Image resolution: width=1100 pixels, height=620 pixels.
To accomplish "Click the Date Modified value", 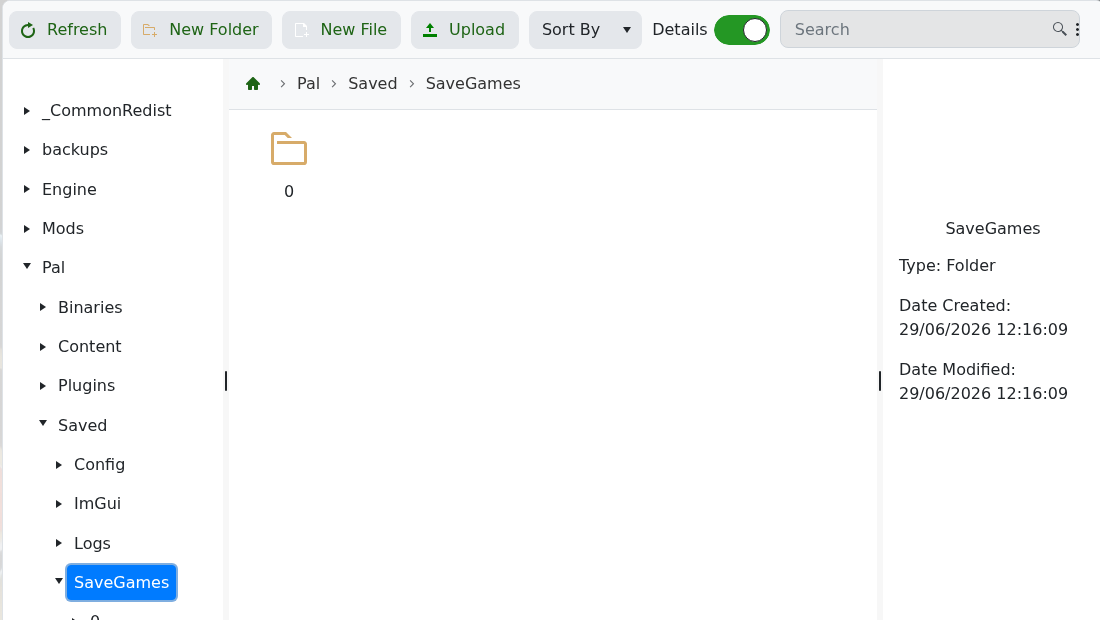I will pyautogui.click(x=983, y=393).
